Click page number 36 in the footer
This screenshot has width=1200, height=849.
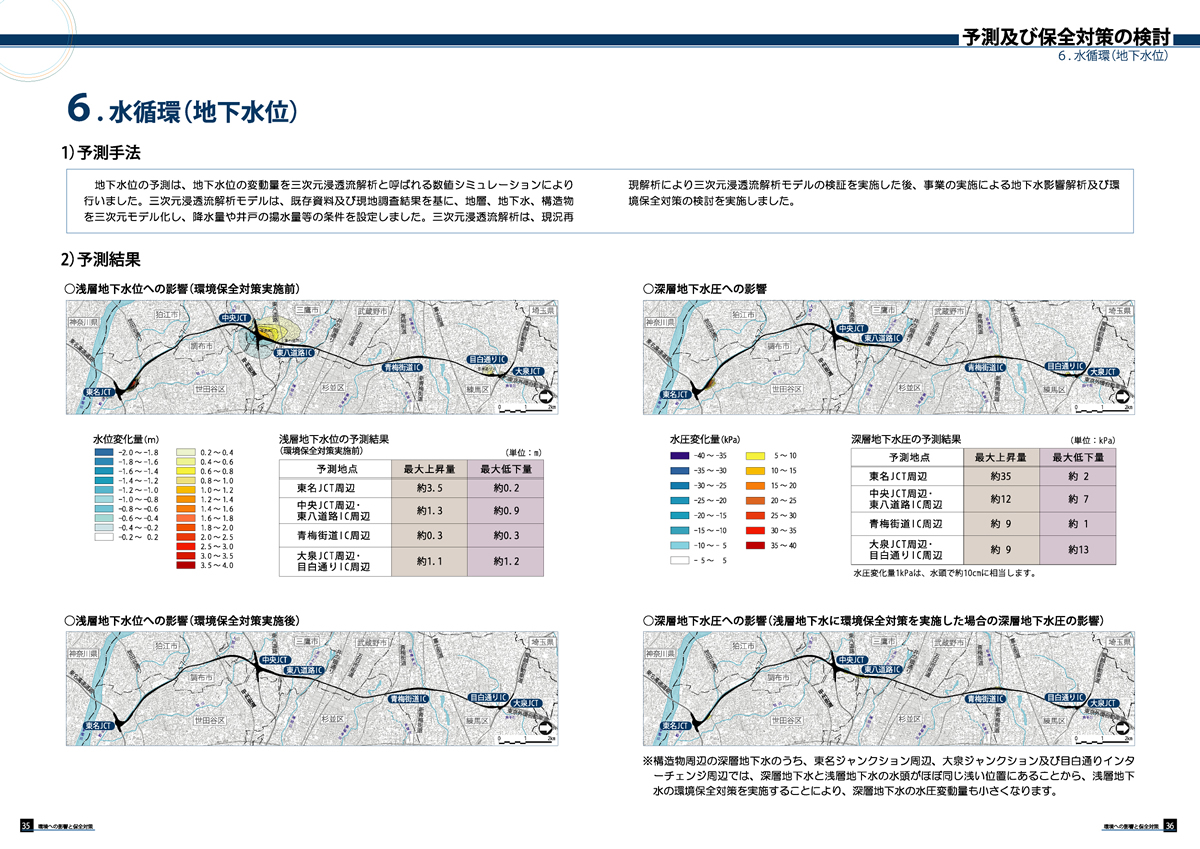pos(1172,825)
